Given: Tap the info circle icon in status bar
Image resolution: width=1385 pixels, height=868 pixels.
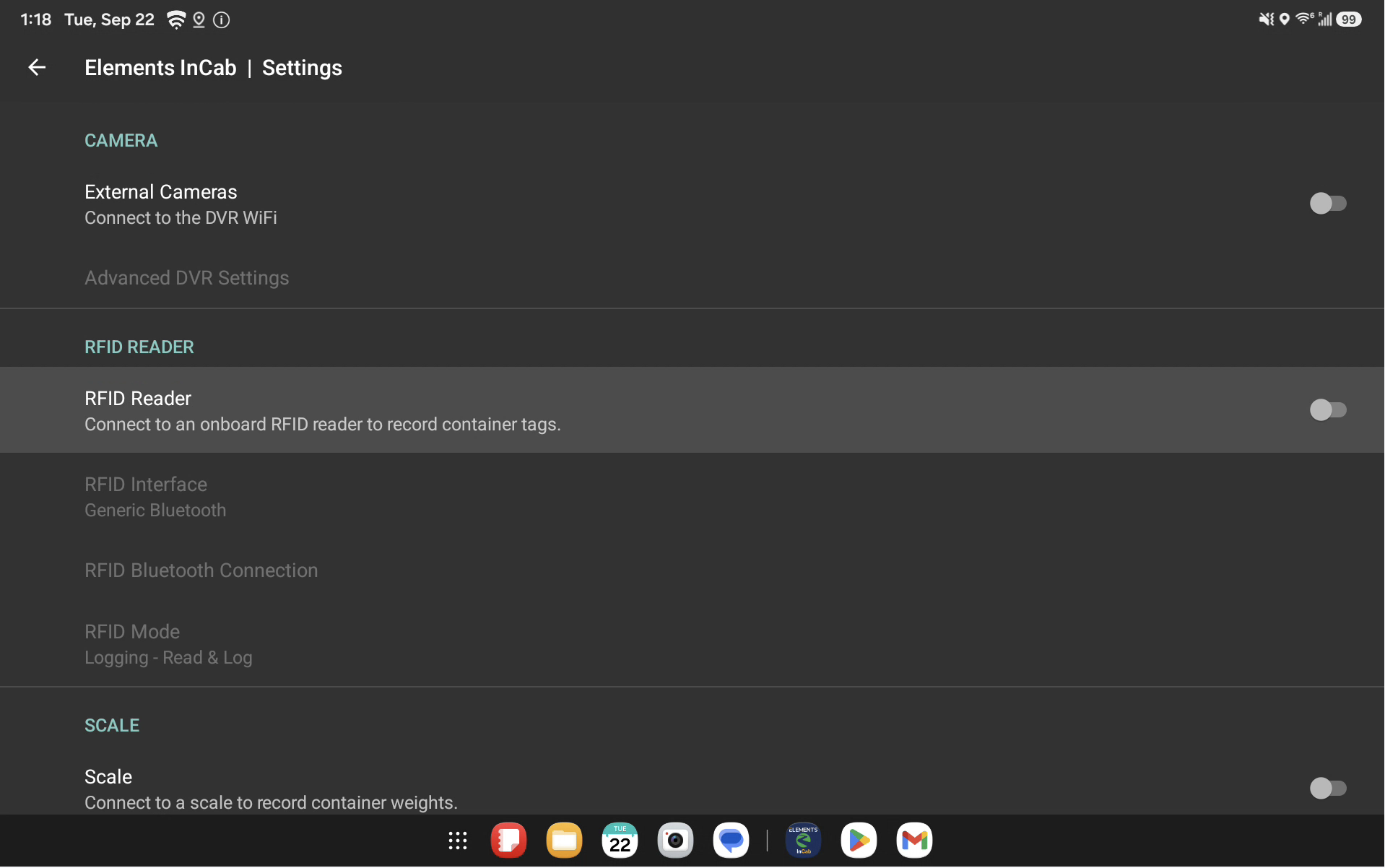Looking at the screenshot, I should [222, 20].
